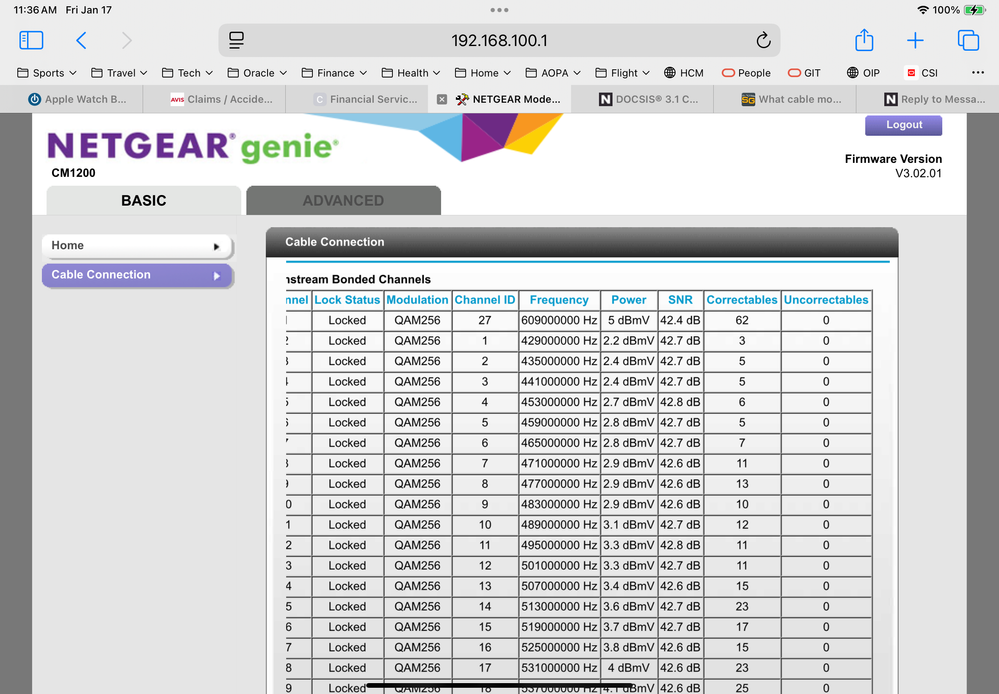Reload the page with refresh icon

pyautogui.click(x=763, y=40)
